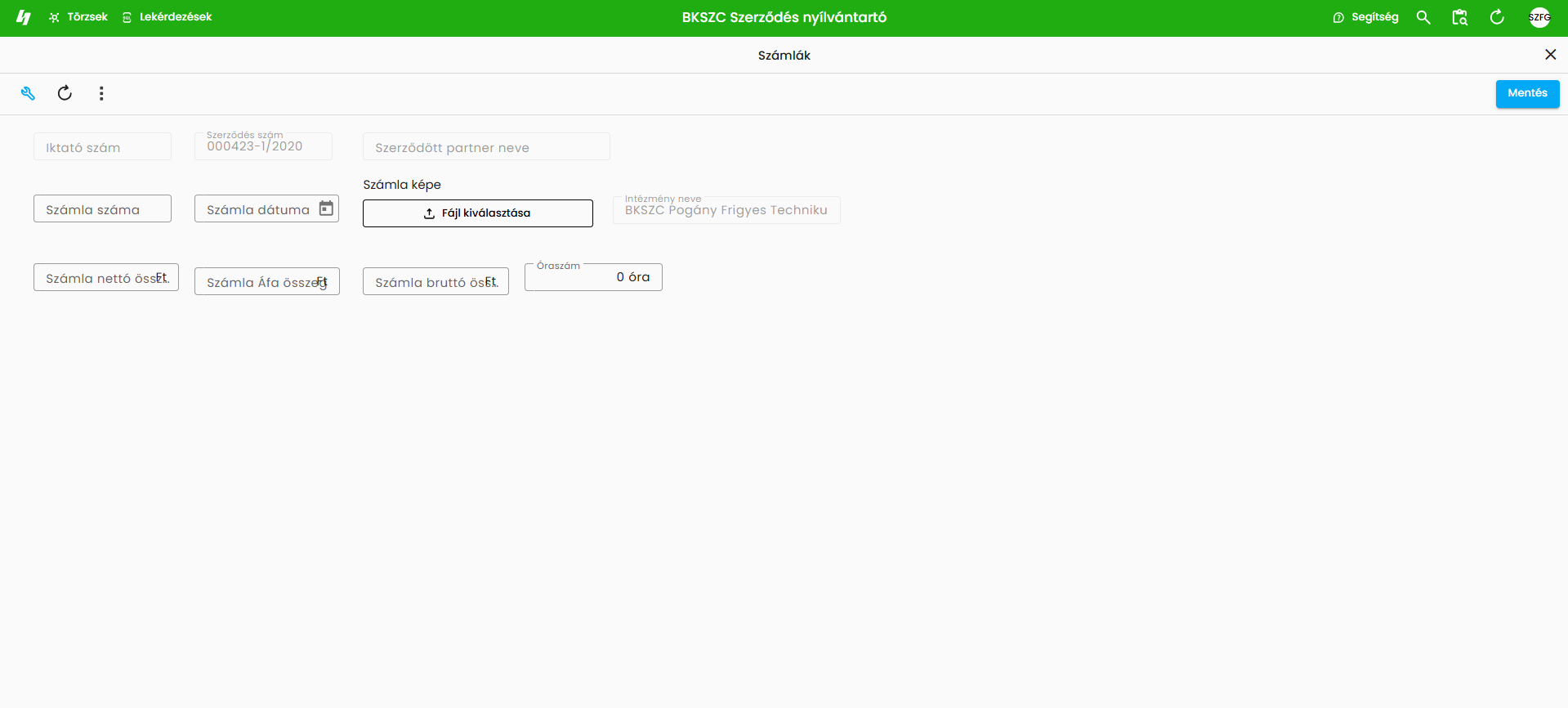Focus the Számla bruttó összeg field
The image size is (1568, 708).
point(436,281)
